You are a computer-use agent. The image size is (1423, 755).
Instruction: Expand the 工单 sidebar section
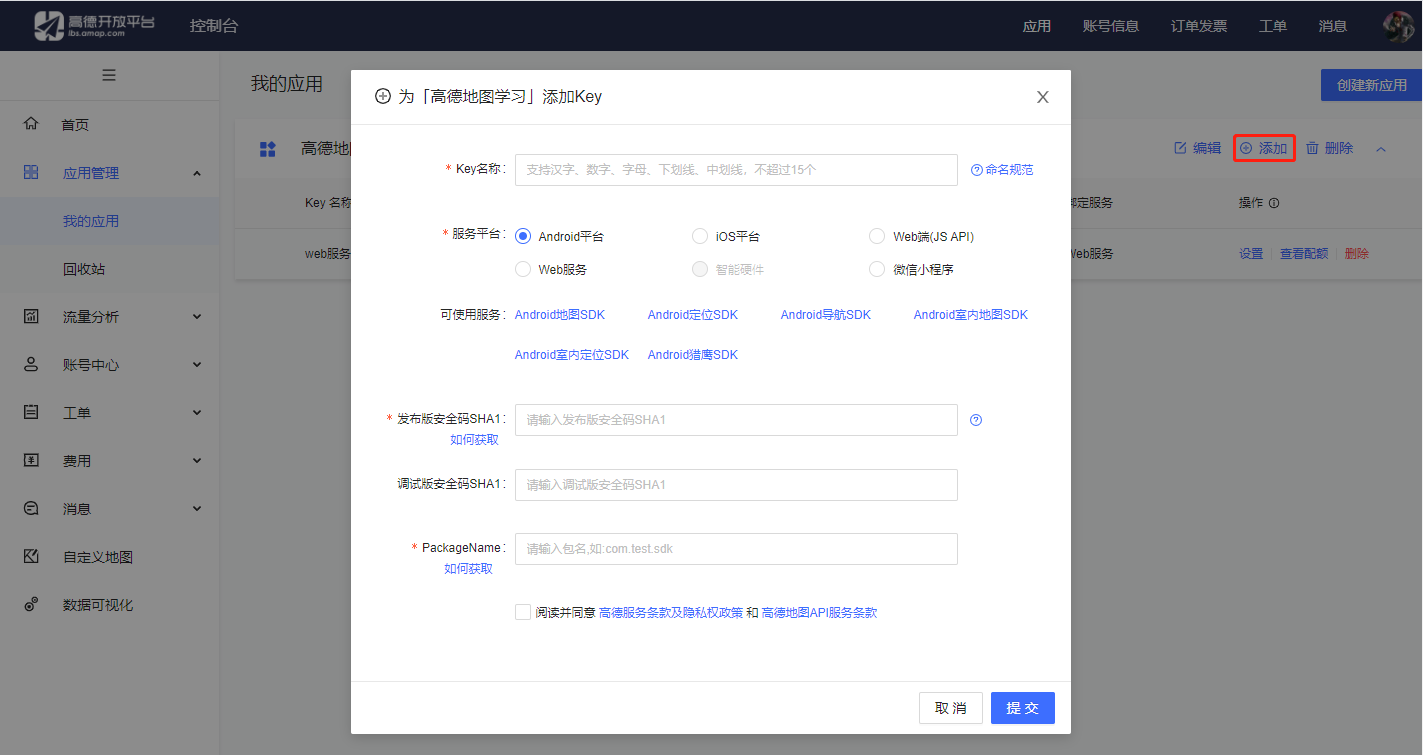click(x=196, y=413)
